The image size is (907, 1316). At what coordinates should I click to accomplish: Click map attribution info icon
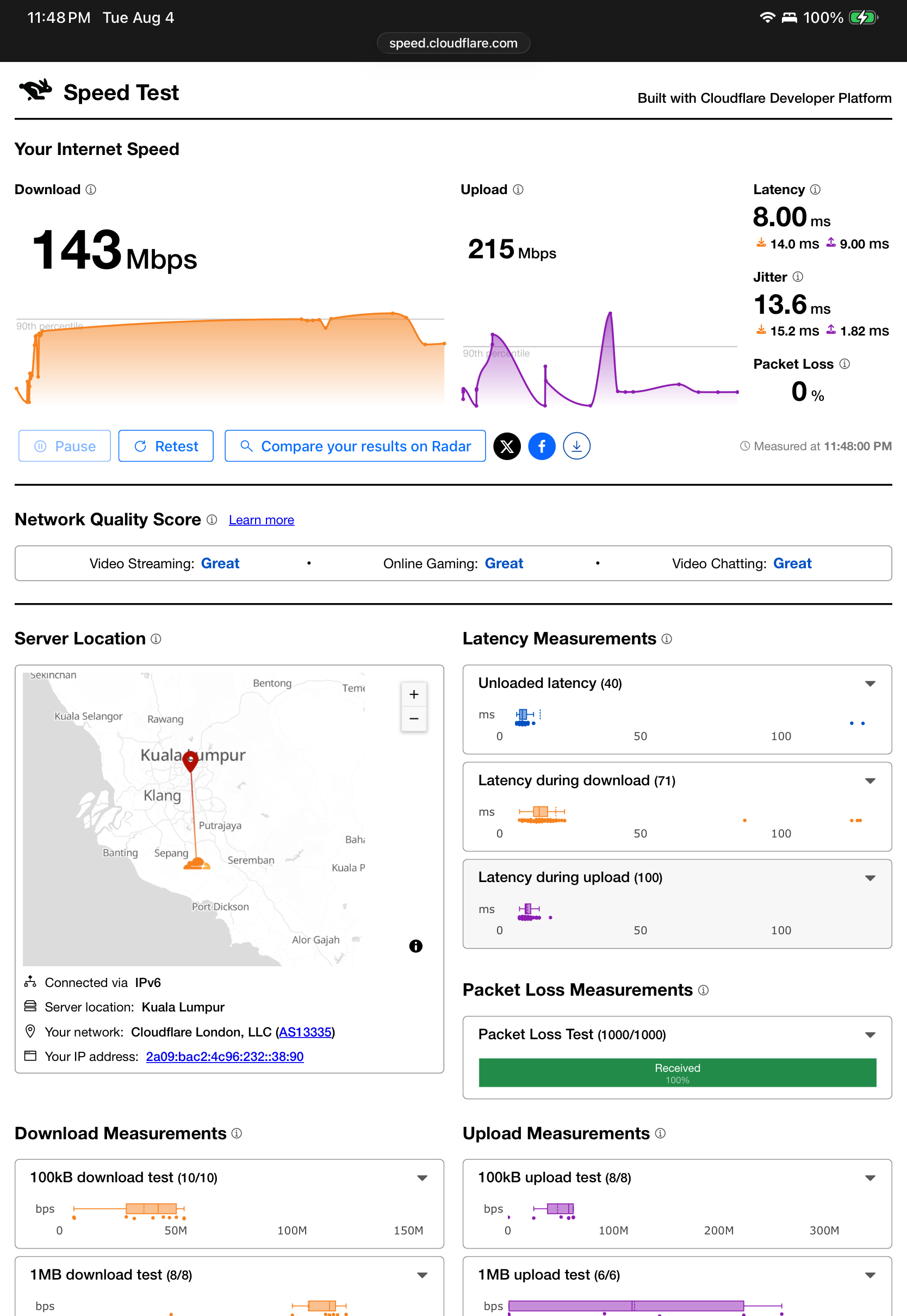415,946
